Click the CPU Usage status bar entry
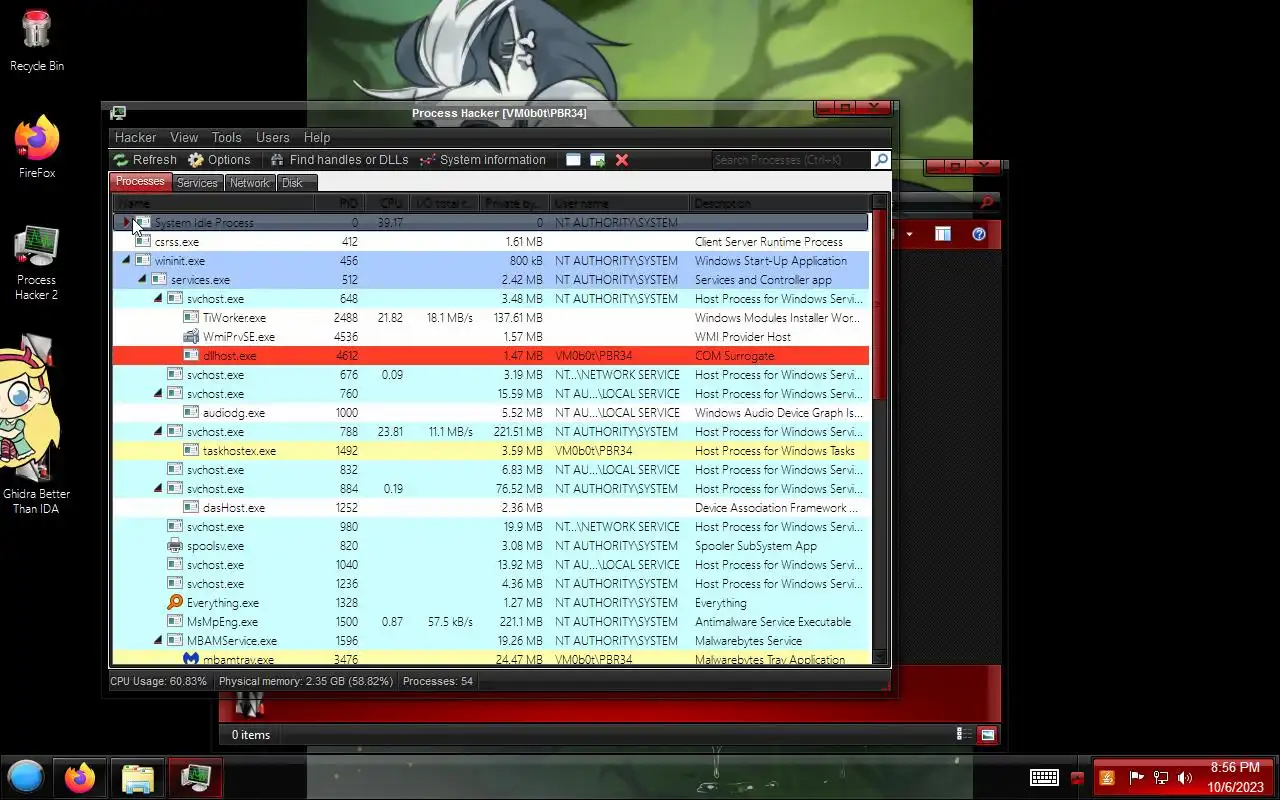Viewport: 1280px width, 800px height. (159, 681)
